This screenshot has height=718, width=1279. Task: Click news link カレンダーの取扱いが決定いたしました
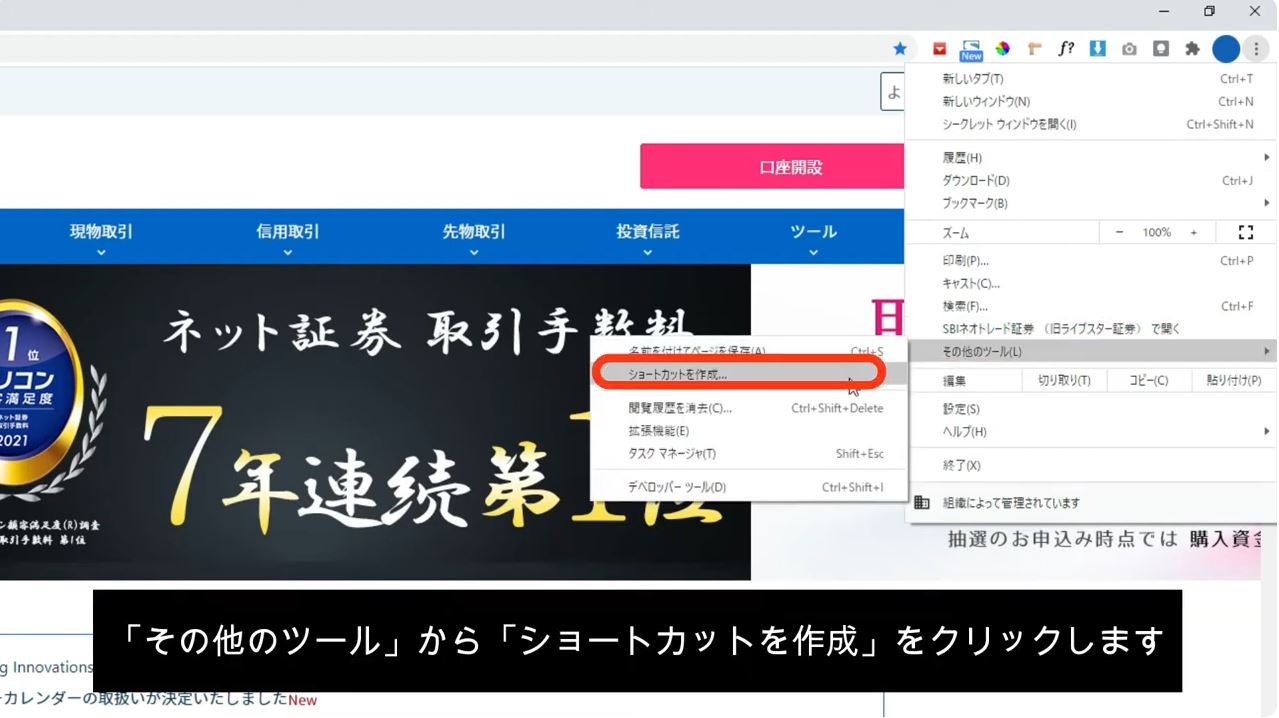144,699
